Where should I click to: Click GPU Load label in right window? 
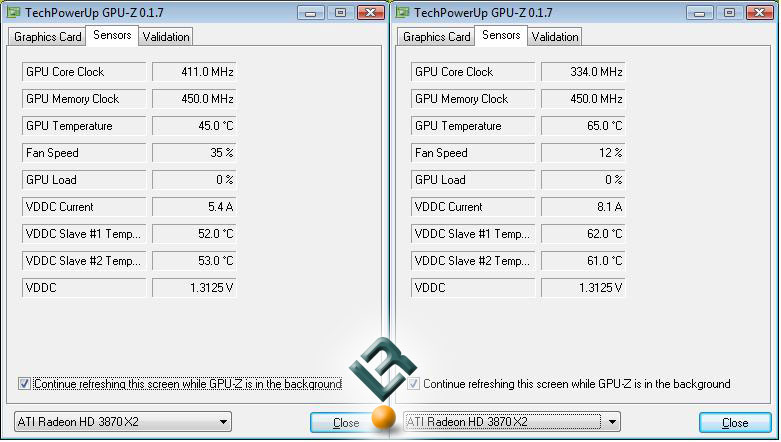point(473,179)
